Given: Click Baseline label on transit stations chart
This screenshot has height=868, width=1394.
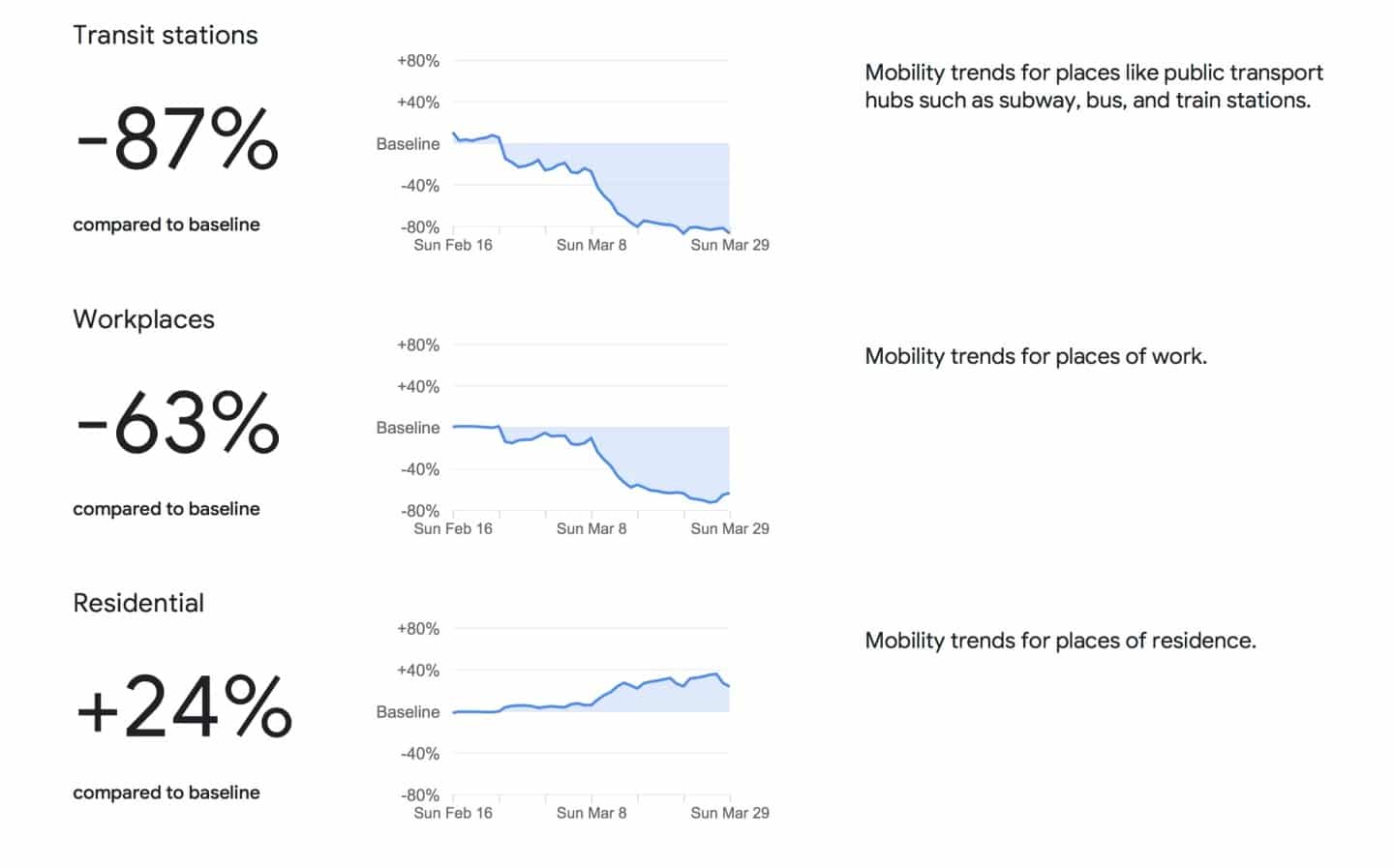Looking at the screenshot, I should pos(408,143).
